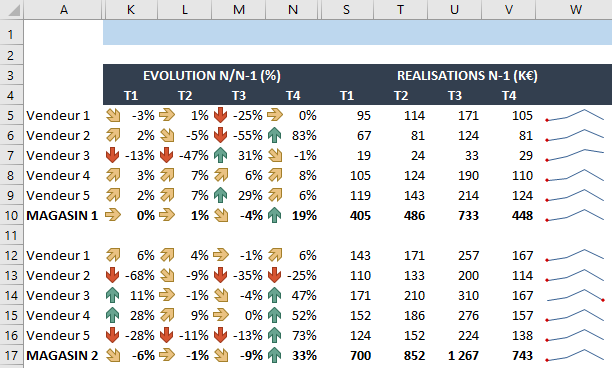612x368 pixels.
Task: Select the cell with value 310
Action: 455,295
